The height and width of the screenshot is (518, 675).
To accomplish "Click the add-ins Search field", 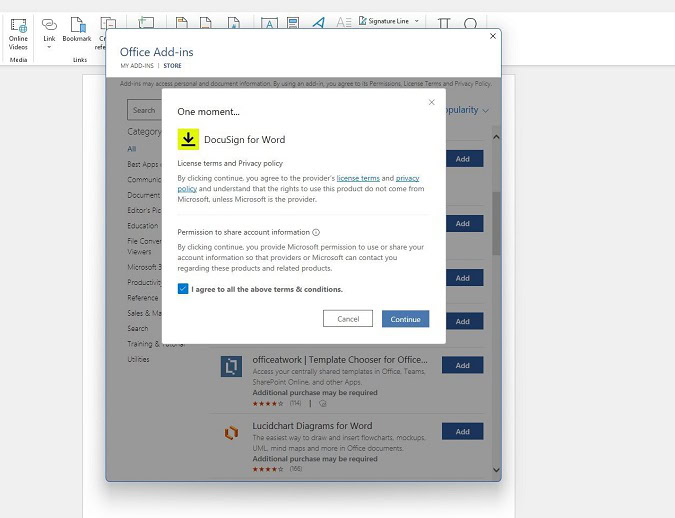I will pyautogui.click(x=144, y=110).
